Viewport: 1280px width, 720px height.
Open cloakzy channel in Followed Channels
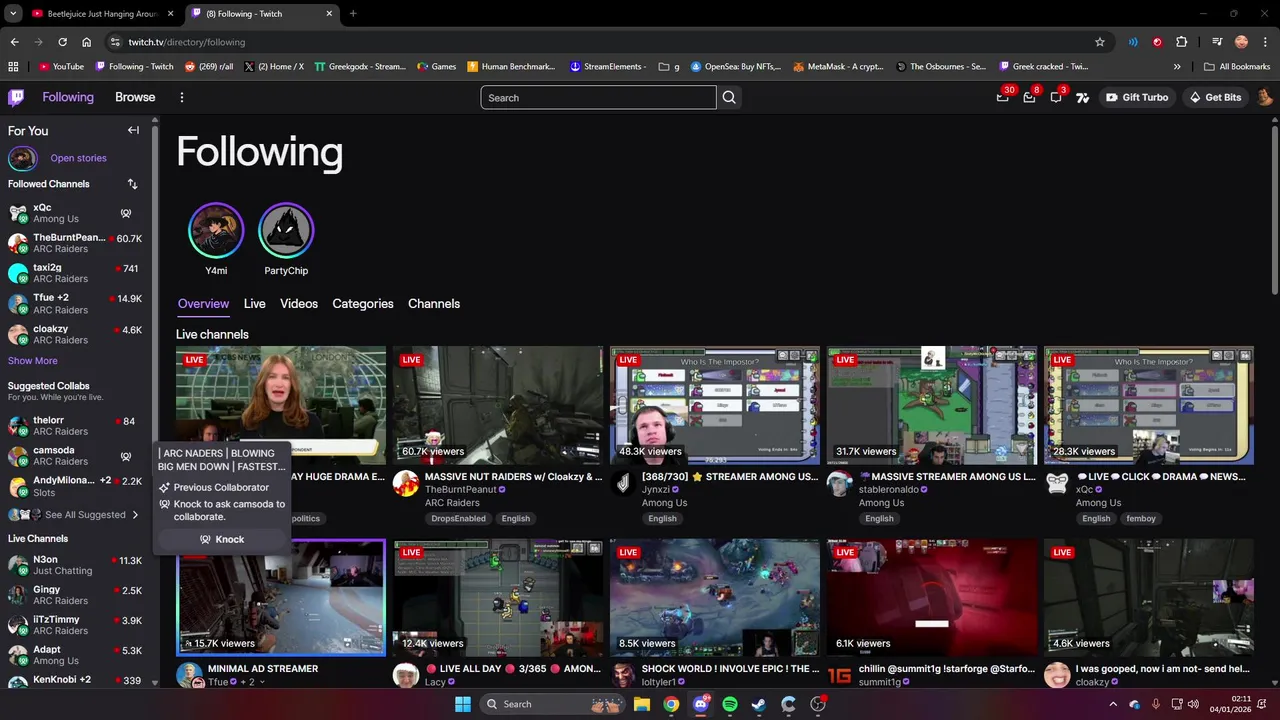point(75,334)
